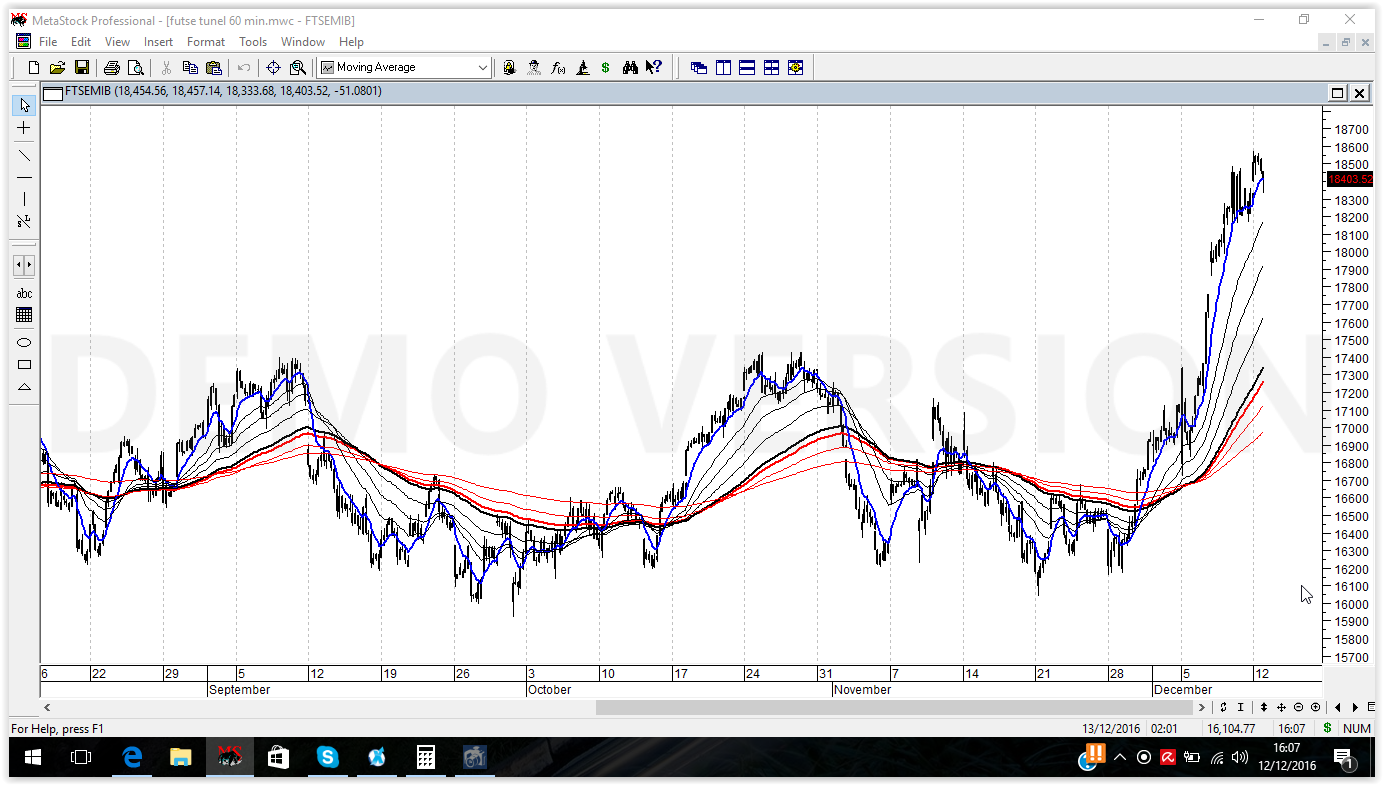The height and width of the screenshot is (785, 1383).
Task: Open the Help menu
Action: point(351,42)
